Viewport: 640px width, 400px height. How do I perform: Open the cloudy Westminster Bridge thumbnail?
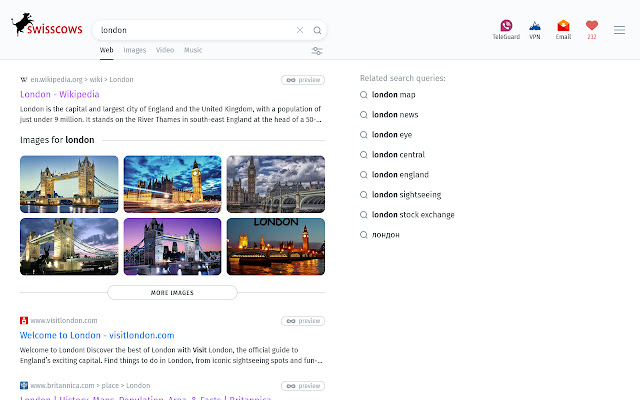(x=276, y=184)
